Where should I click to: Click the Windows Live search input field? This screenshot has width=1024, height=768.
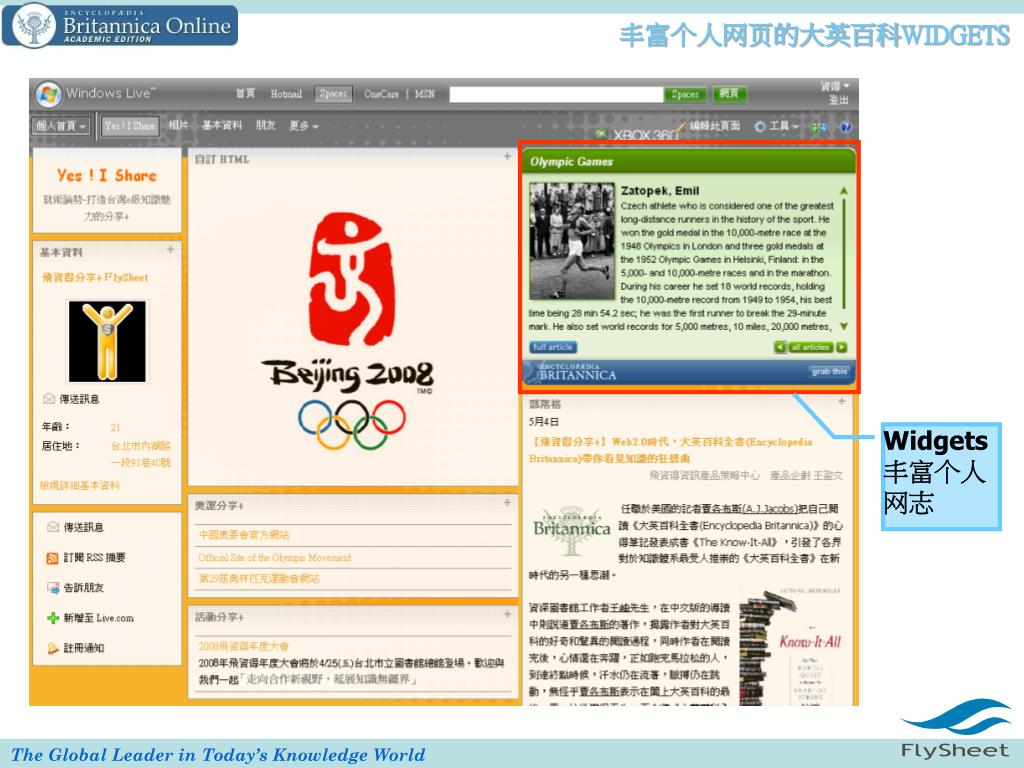click(x=556, y=94)
